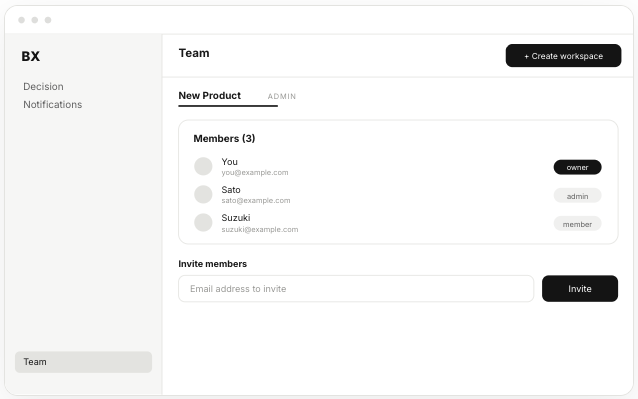Screen dimensions: 638x399
Task: Click the ADMIN label next to New Product
Action: point(282,96)
